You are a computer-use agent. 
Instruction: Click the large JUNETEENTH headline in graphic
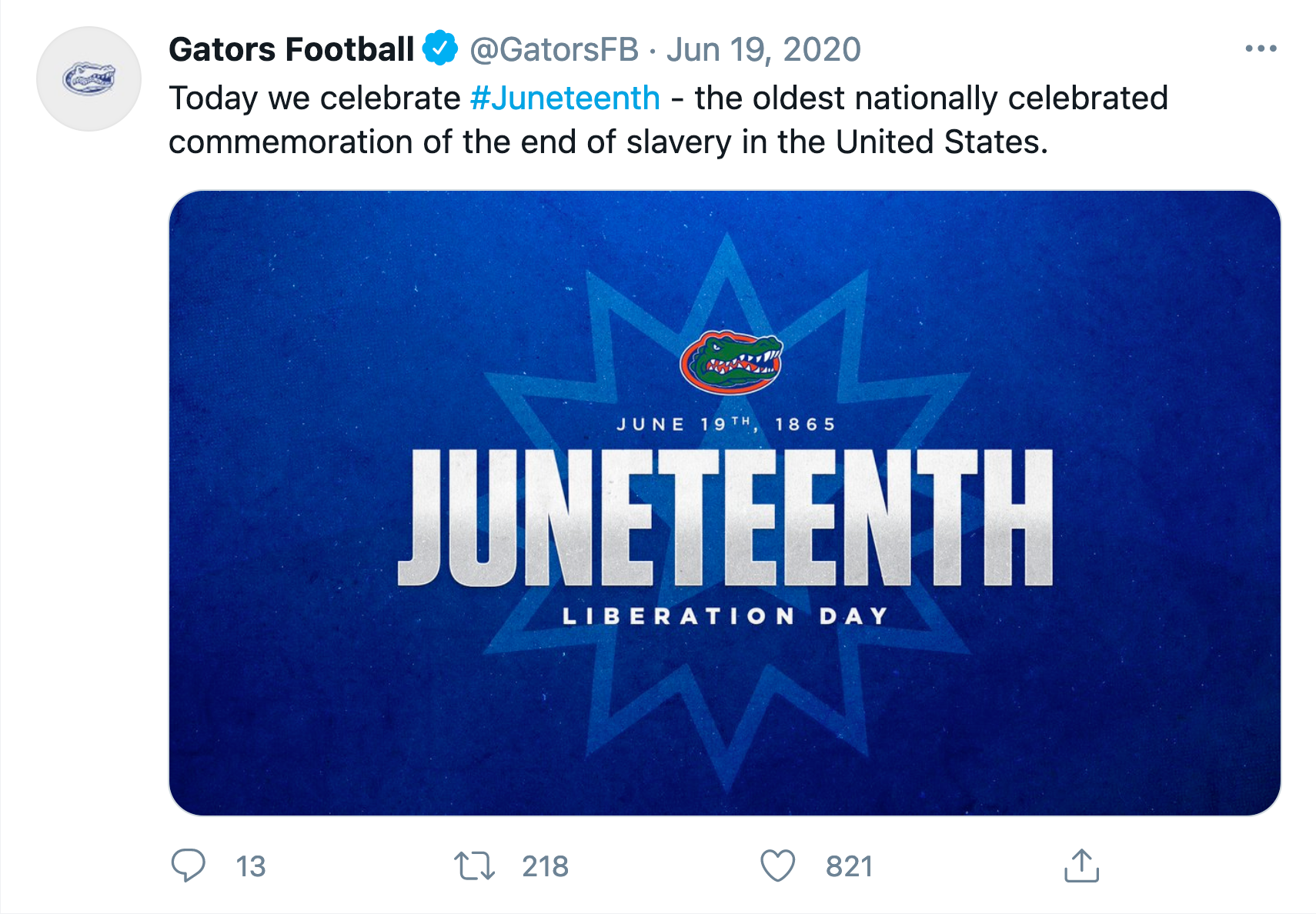click(x=724, y=517)
